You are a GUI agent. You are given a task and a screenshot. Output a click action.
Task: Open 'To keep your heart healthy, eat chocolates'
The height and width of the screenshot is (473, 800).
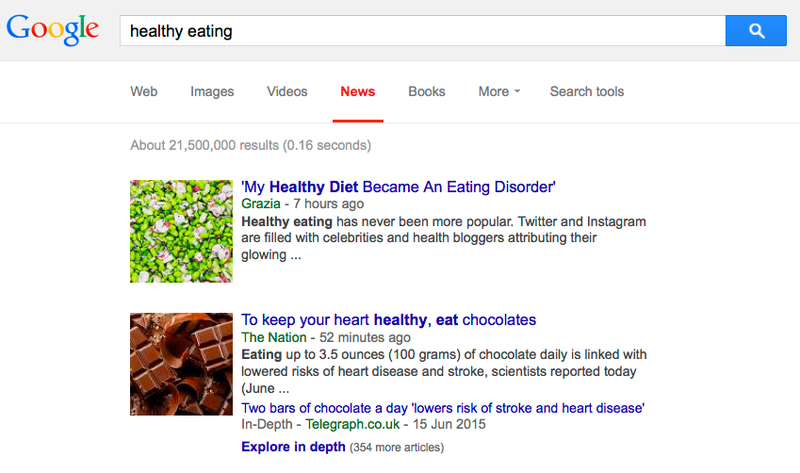pos(389,320)
